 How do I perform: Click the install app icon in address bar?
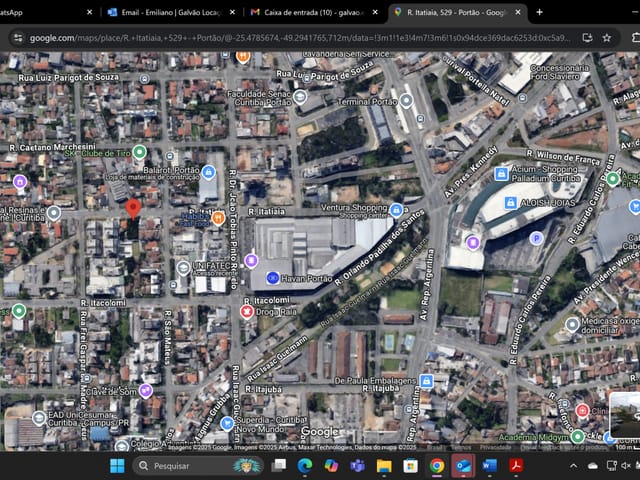click(587, 38)
